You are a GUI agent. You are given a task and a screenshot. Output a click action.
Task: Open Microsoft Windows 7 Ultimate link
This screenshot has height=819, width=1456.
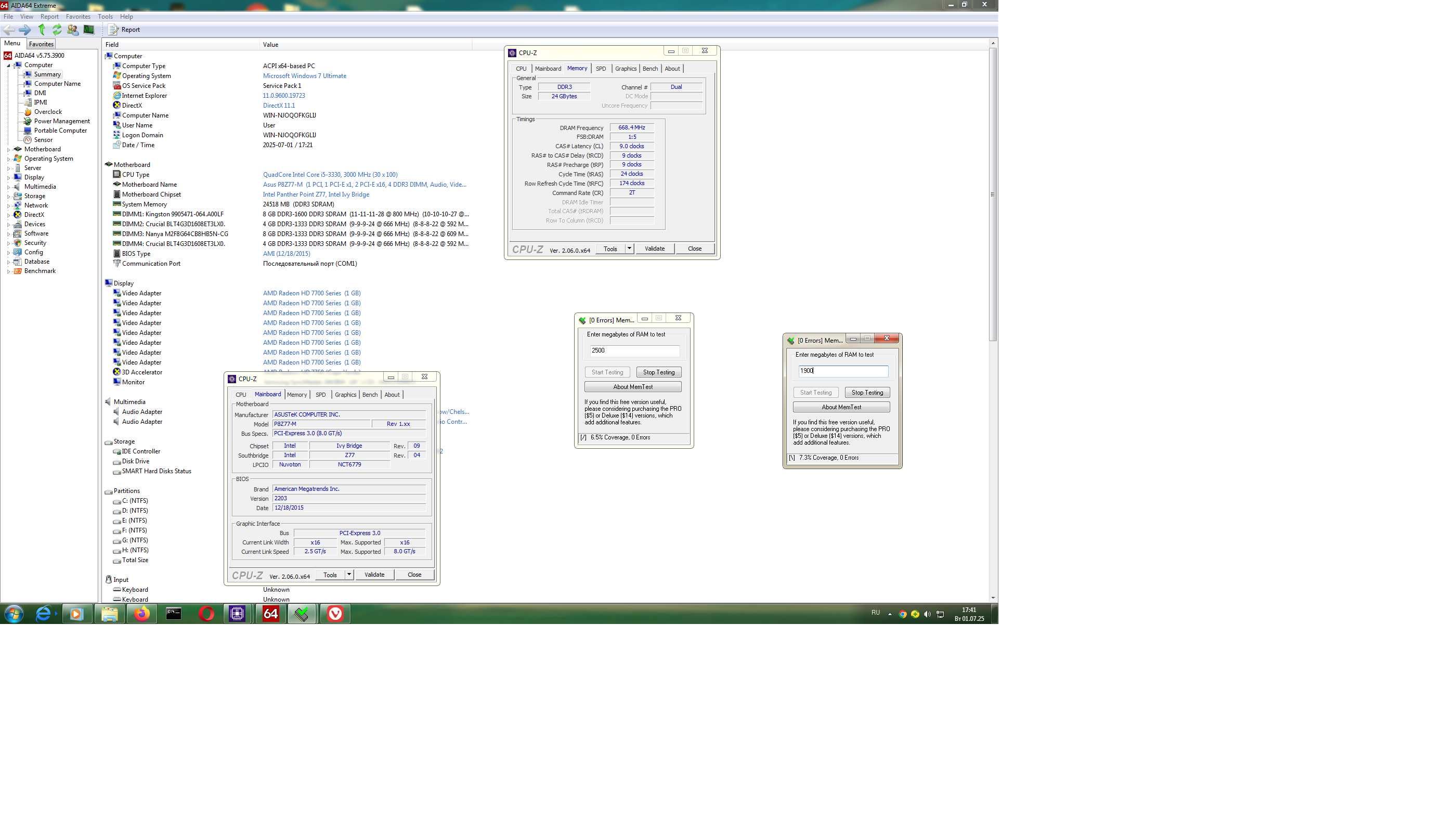point(305,76)
